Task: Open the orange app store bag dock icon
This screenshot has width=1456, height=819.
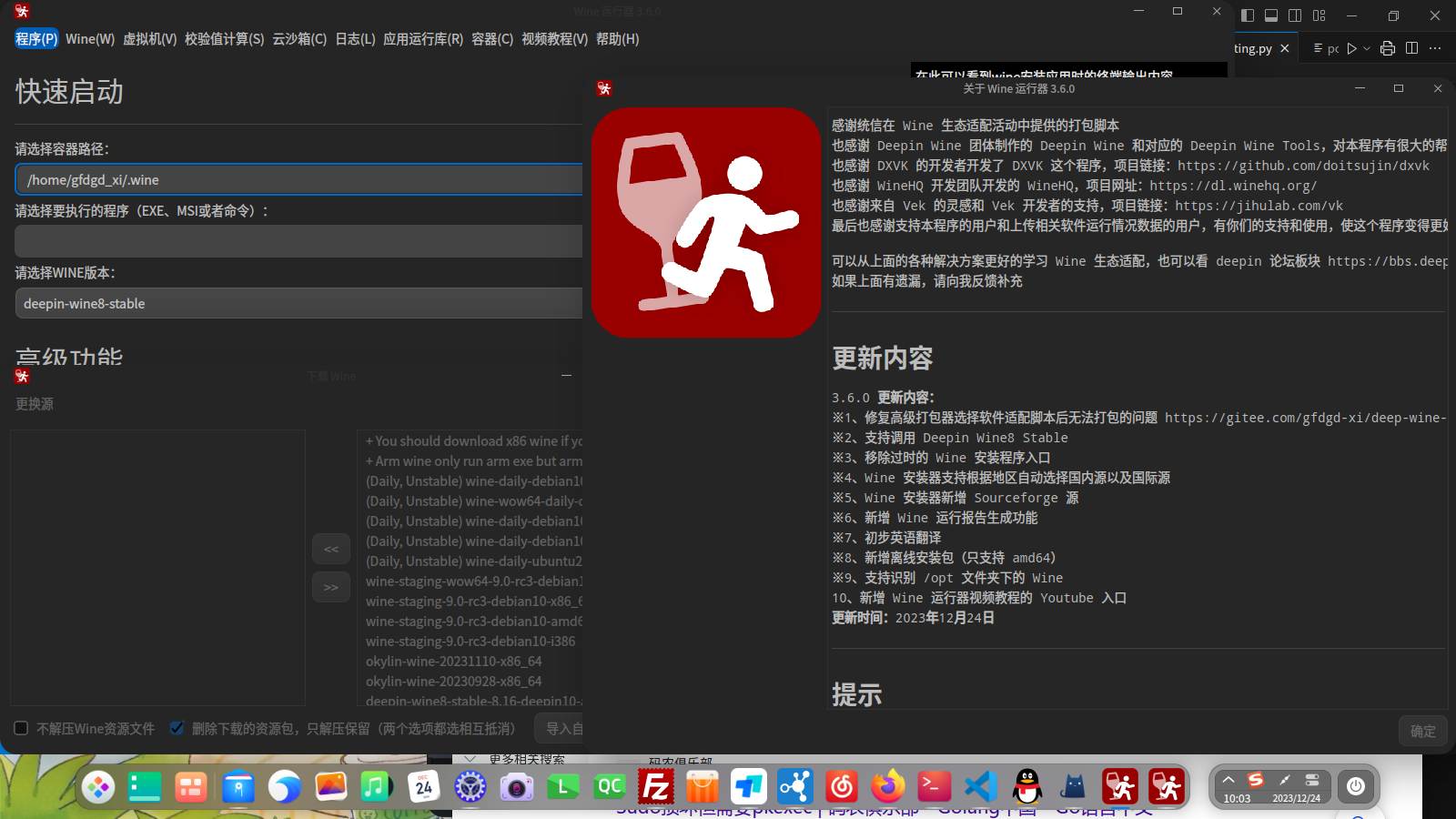Action: coord(703,786)
